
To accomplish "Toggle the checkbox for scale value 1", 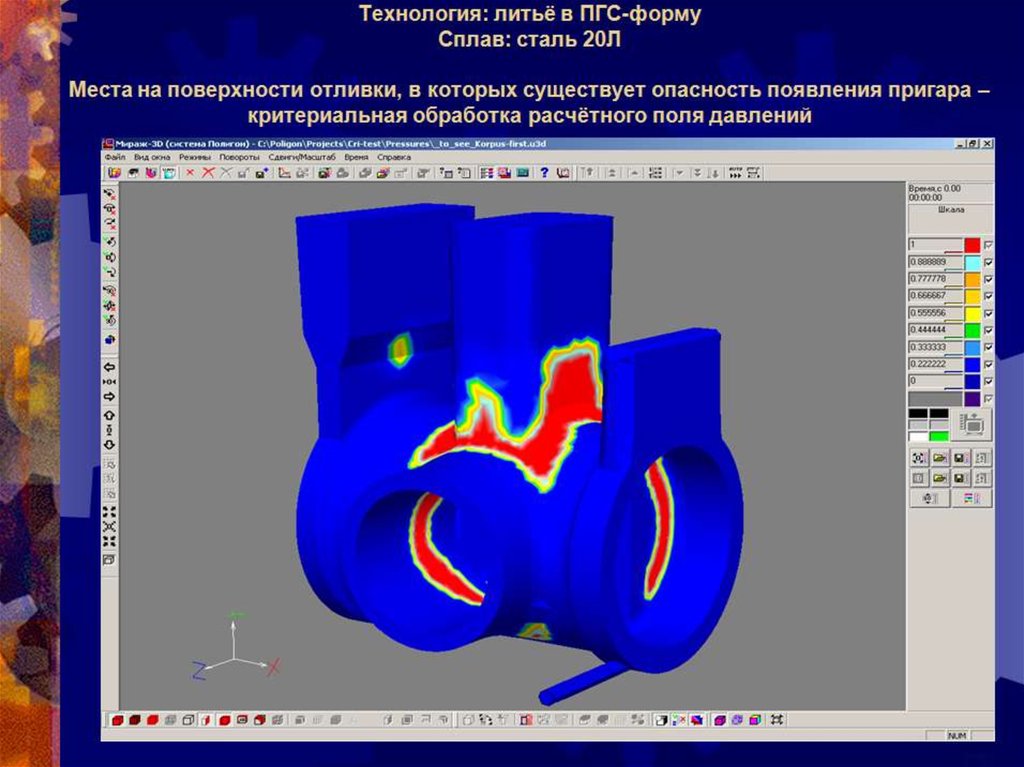I will [x=988, y=245].
